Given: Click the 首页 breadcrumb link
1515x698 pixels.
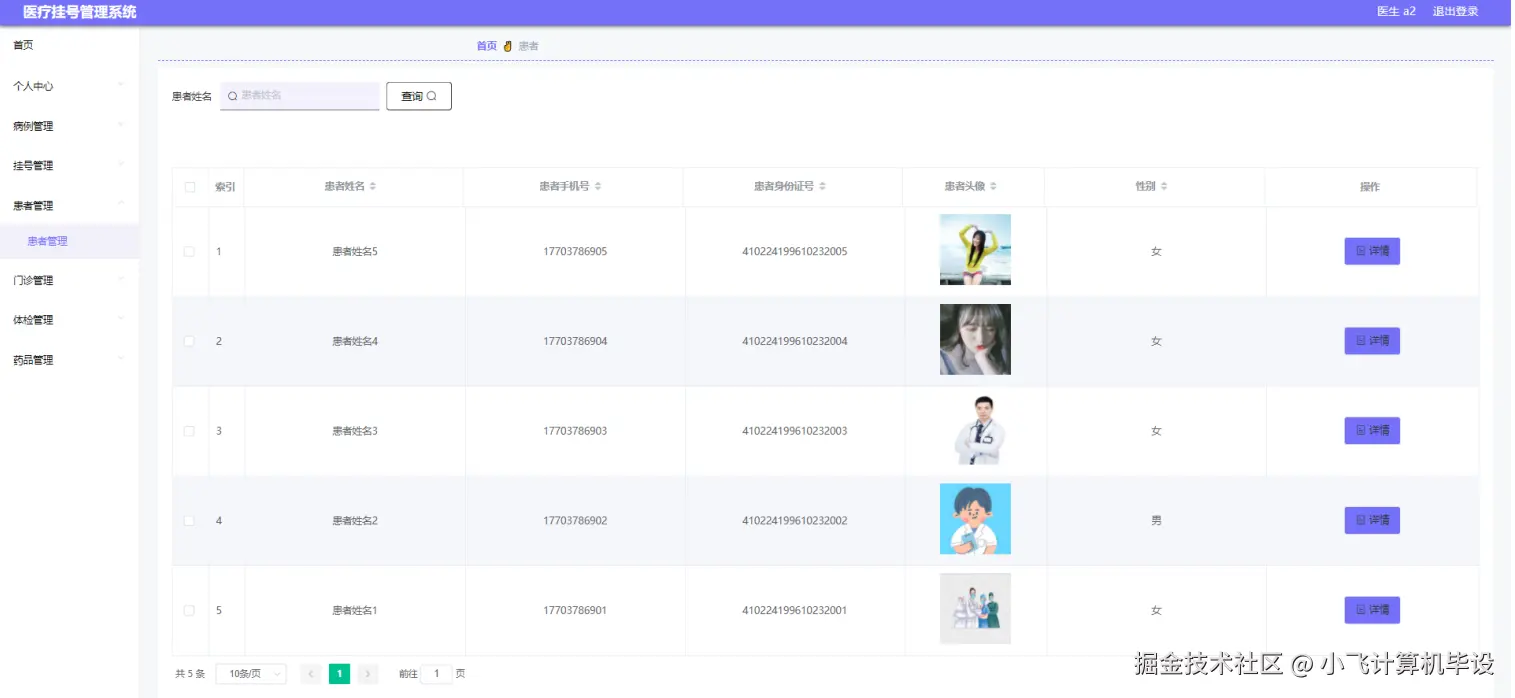Looking at the screenshot, I should coord(486,46).
